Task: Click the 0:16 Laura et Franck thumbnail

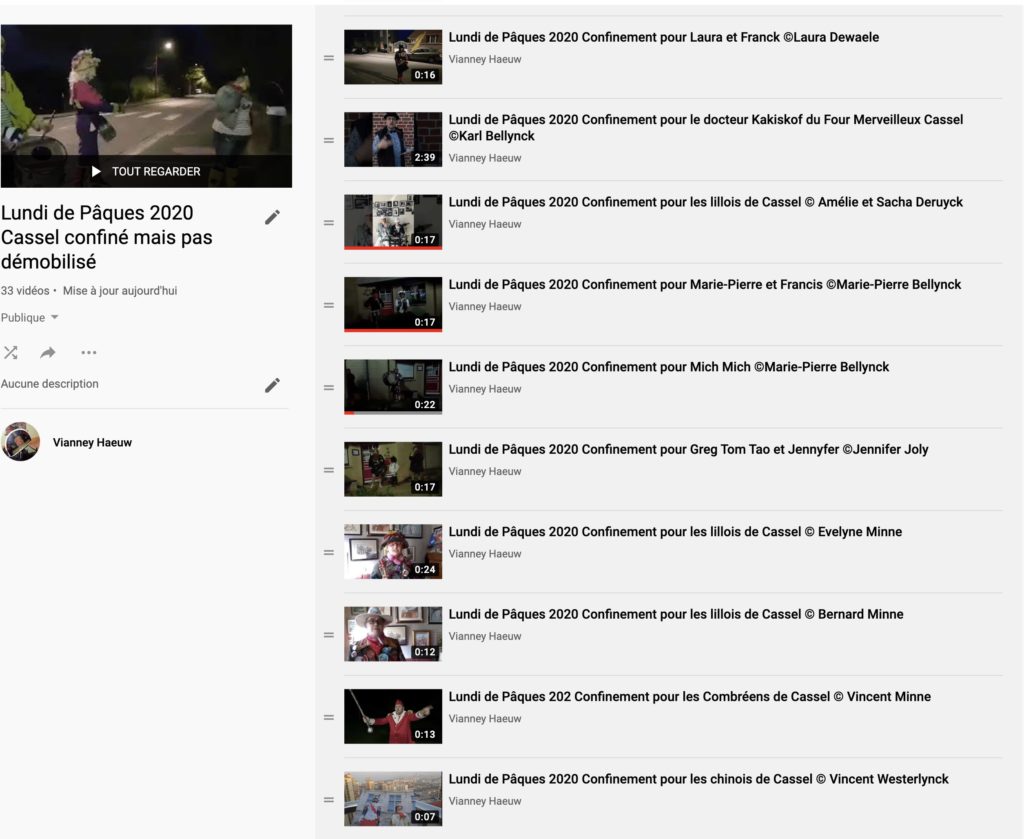Action: [x=393, y=57]
